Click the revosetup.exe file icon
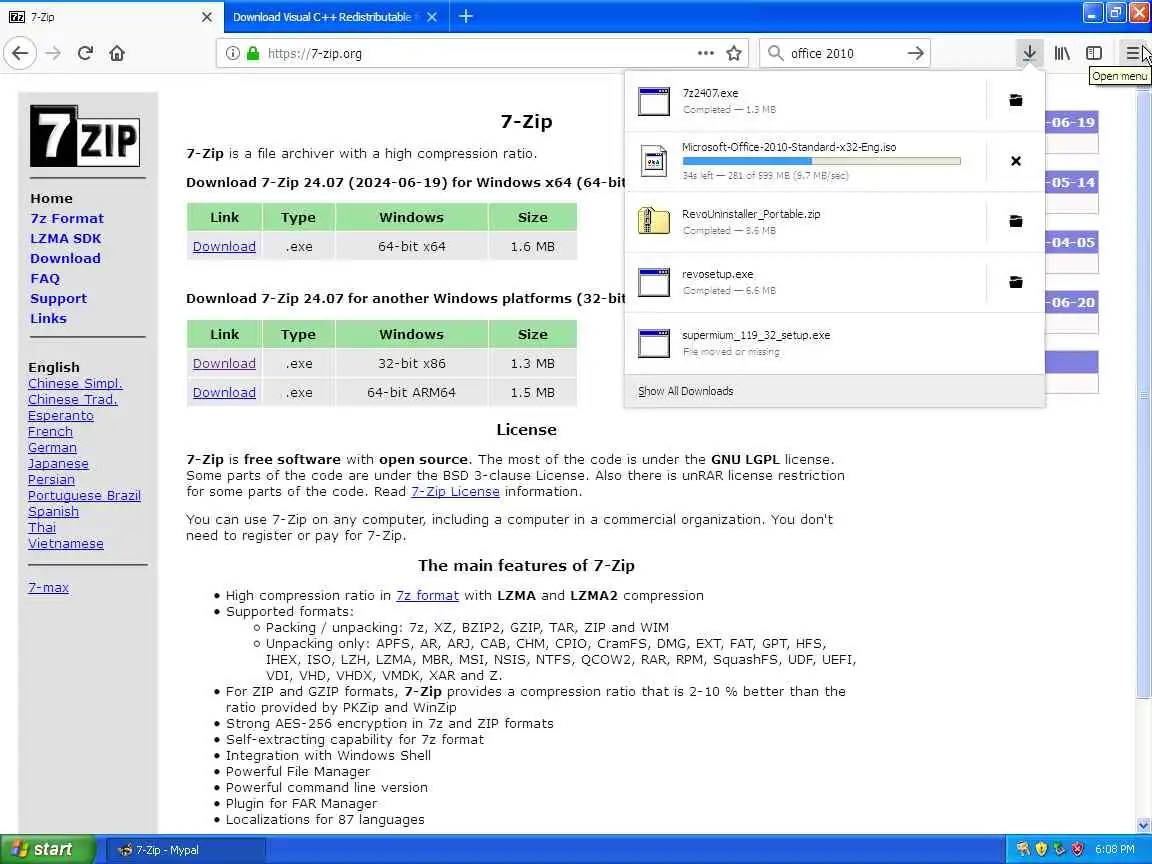 click(654, 282)
